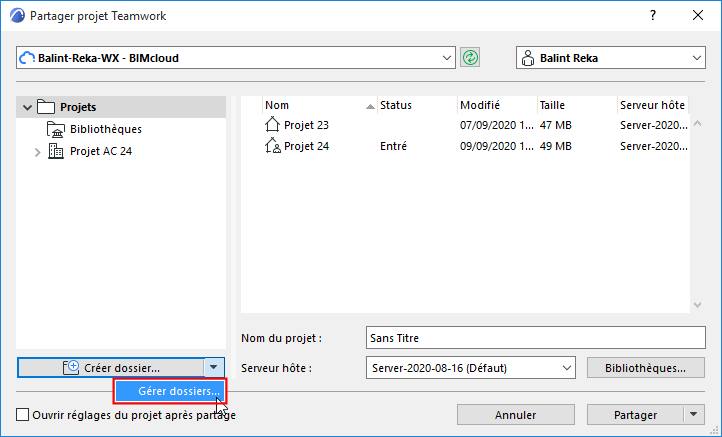Select Bibliothèques in the folder tree
The width and height of the screenshot is (722, 437).
click(106, 129)
